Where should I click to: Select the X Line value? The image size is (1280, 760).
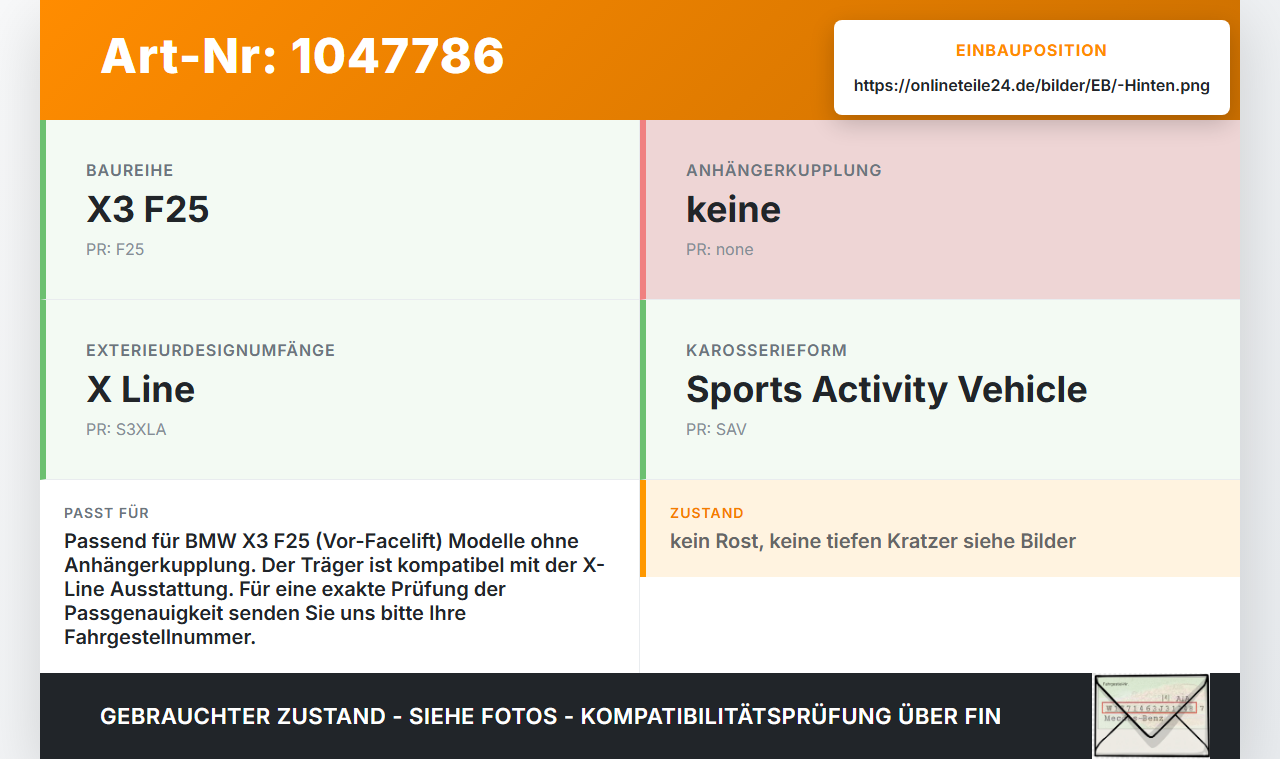click(x=141, y=389)
